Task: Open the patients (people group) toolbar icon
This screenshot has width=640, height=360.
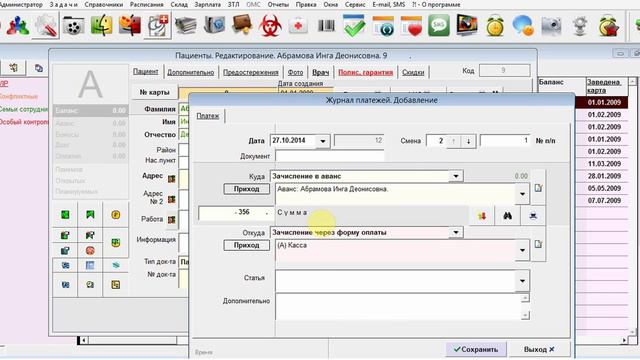Action: [18, 26]
